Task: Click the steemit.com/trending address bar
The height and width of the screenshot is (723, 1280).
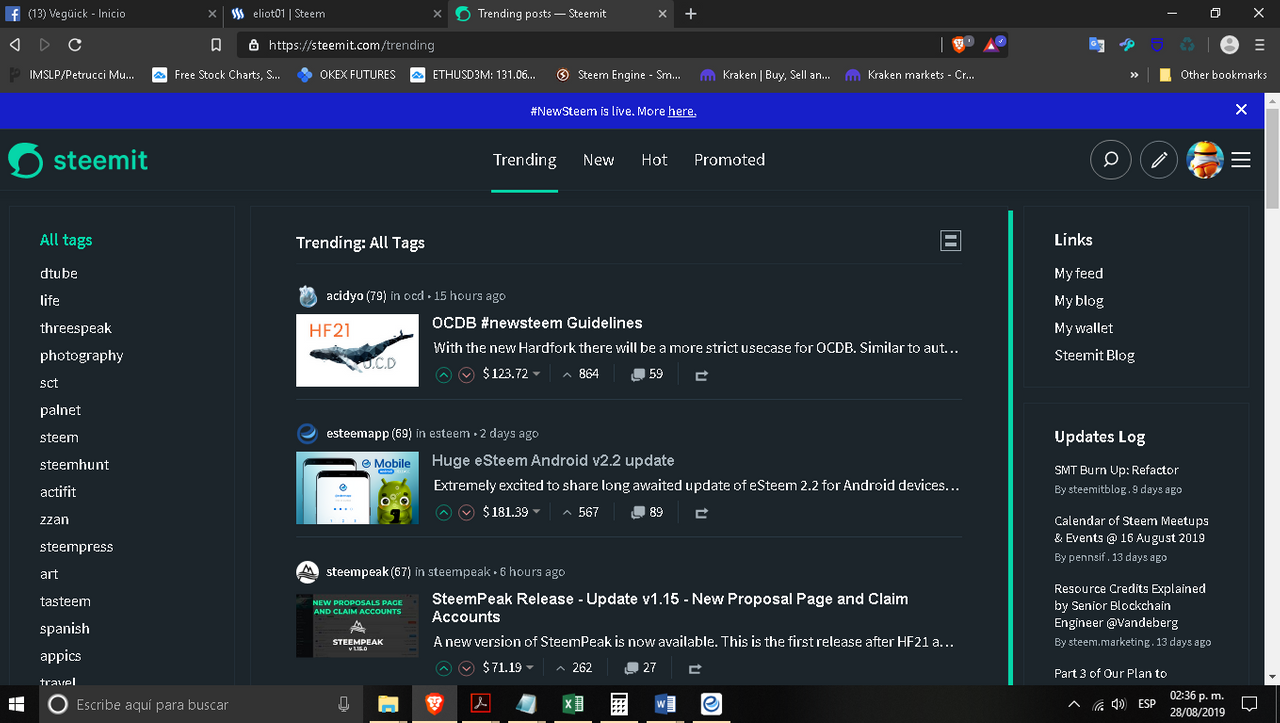Action: click(x=590, y=45)
